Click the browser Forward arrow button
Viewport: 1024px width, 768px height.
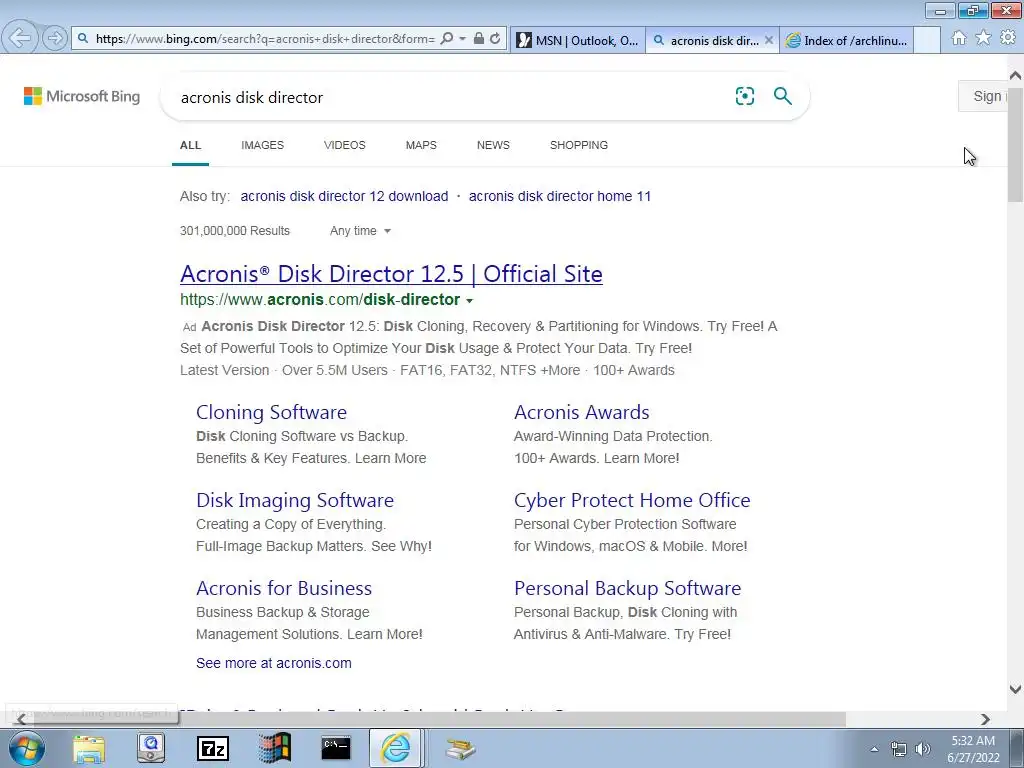point(55,39)
